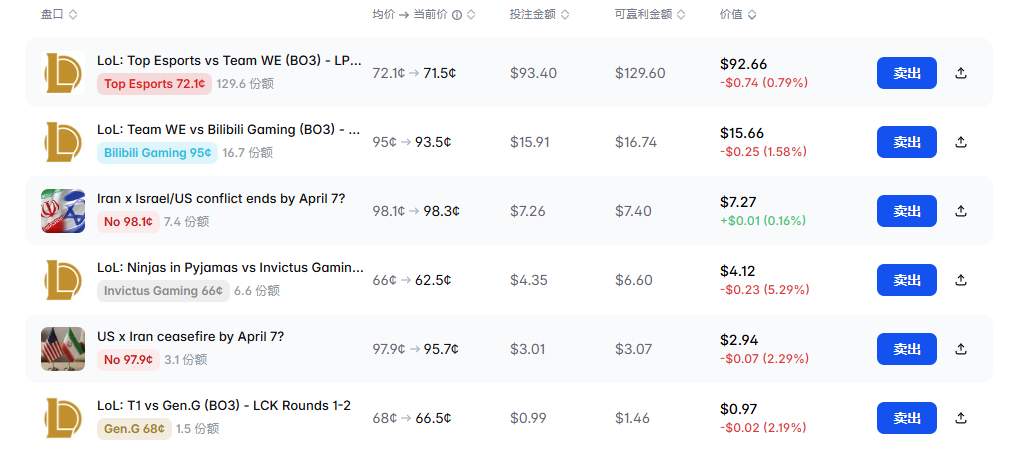Share the T1 vs Gen.G position
This screenshot has height=468, width=1034.
tap(961, 418)
